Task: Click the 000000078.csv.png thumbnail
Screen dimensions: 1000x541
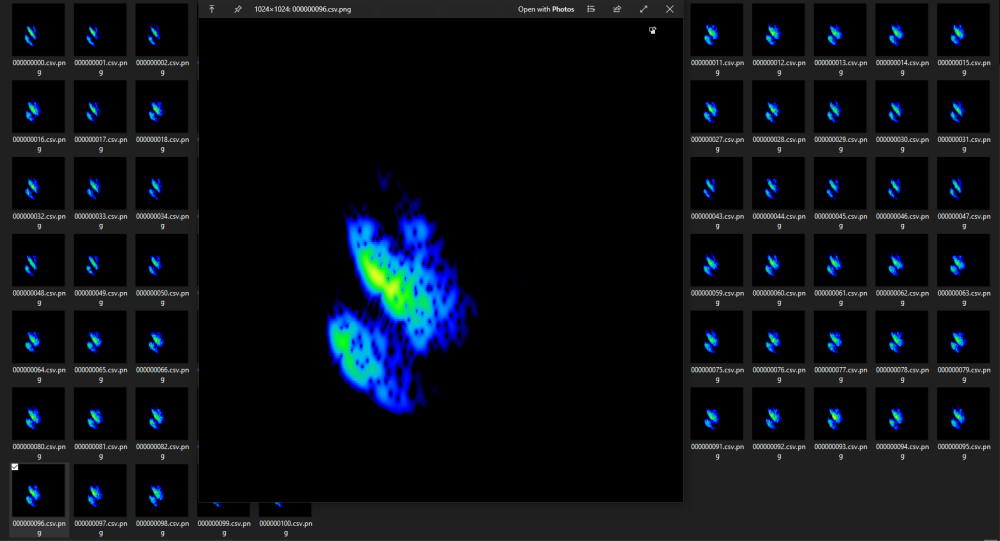Action: point(902,337)
